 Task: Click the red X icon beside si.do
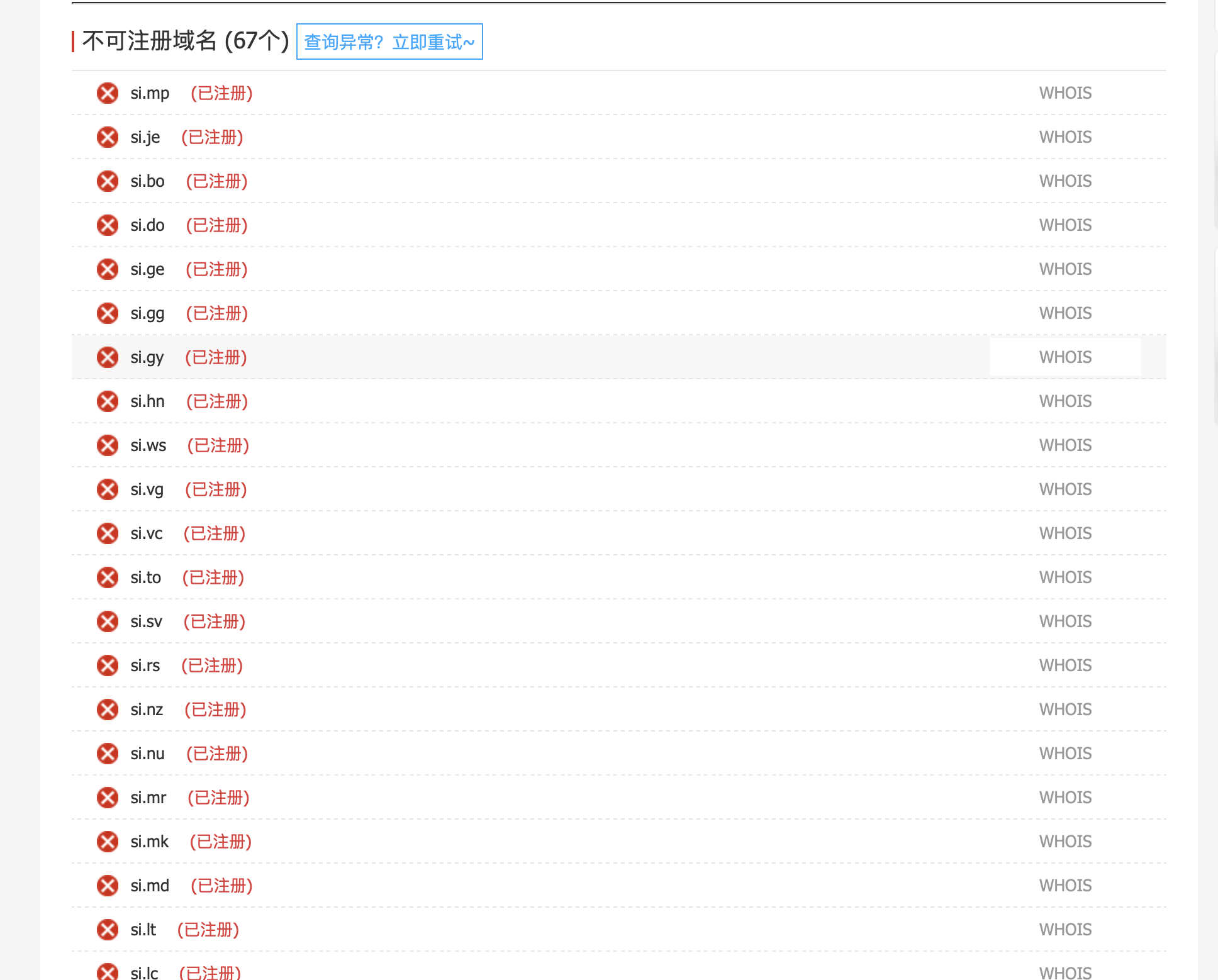point(108,225)
